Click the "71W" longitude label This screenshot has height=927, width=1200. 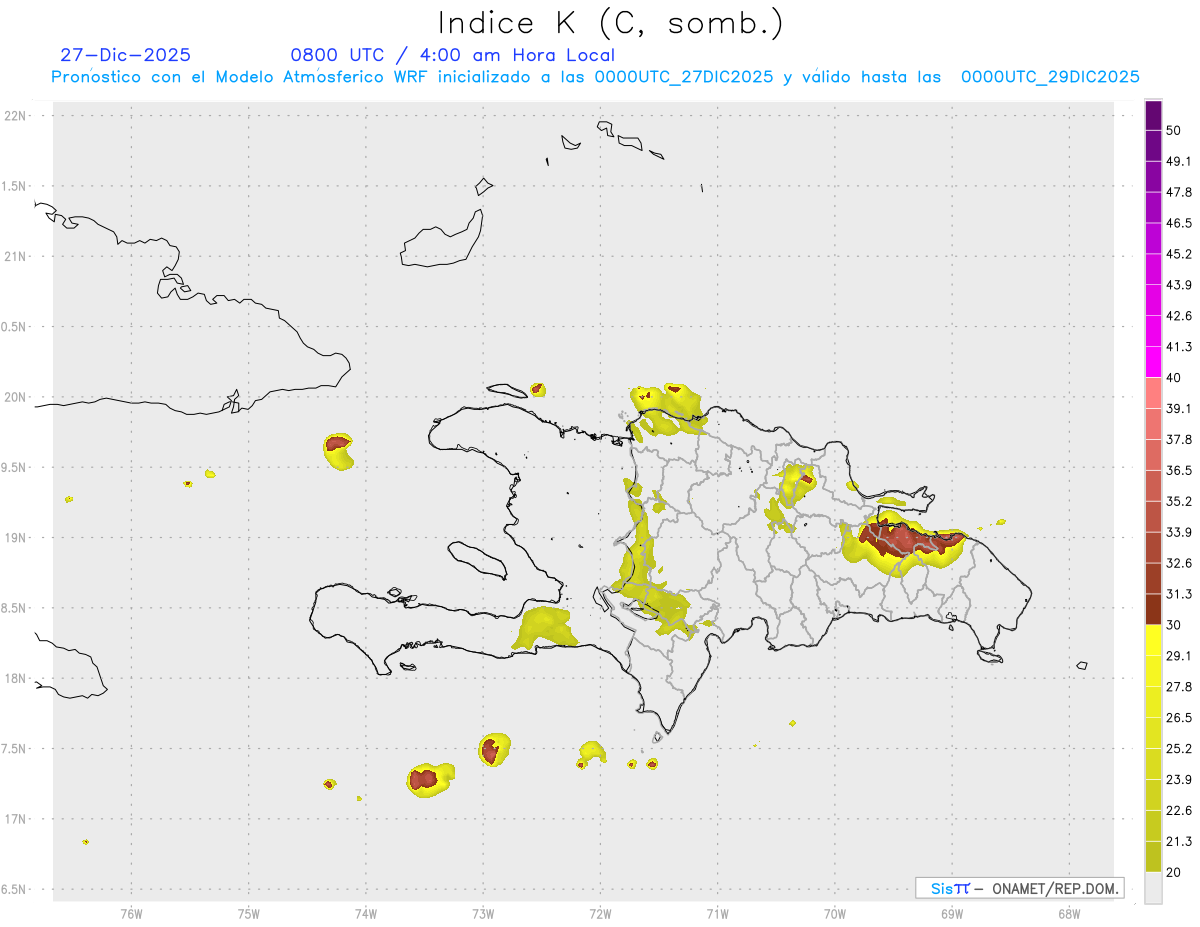click(x=717, y=913)
